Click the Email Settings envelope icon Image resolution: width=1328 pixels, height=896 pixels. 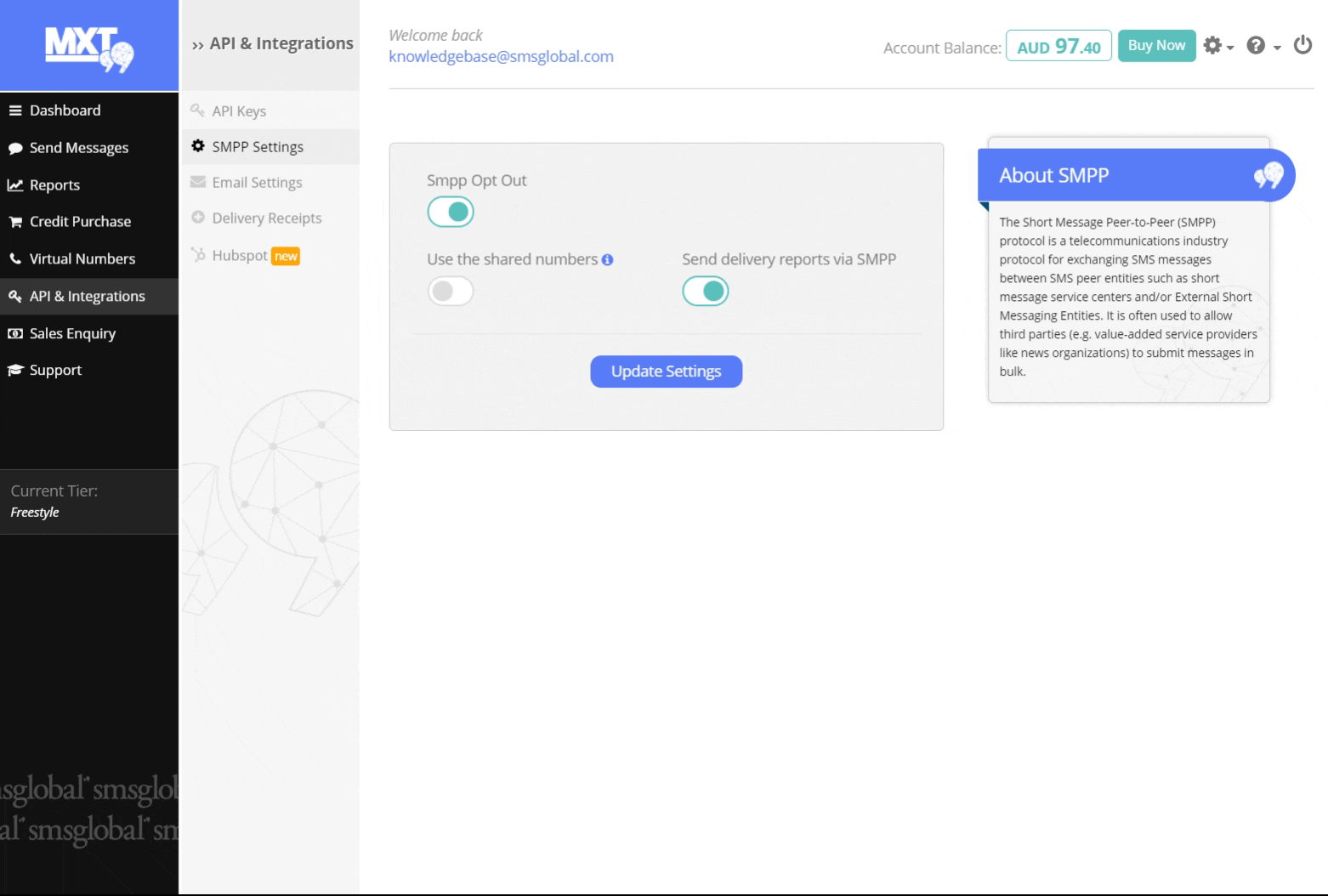(198, 182)
